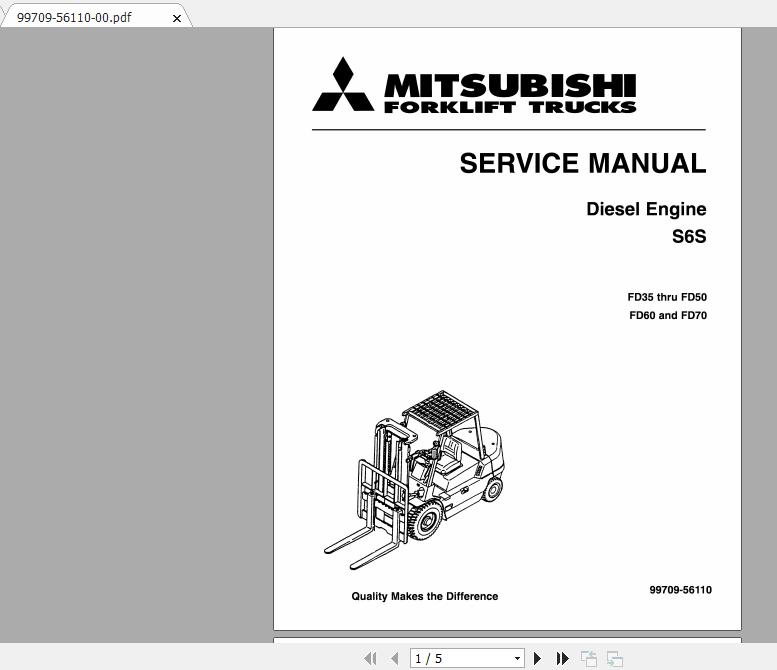Viewport: 777px width, 670px height.
Task: Go to the first page
Action: tap(370, 659)
